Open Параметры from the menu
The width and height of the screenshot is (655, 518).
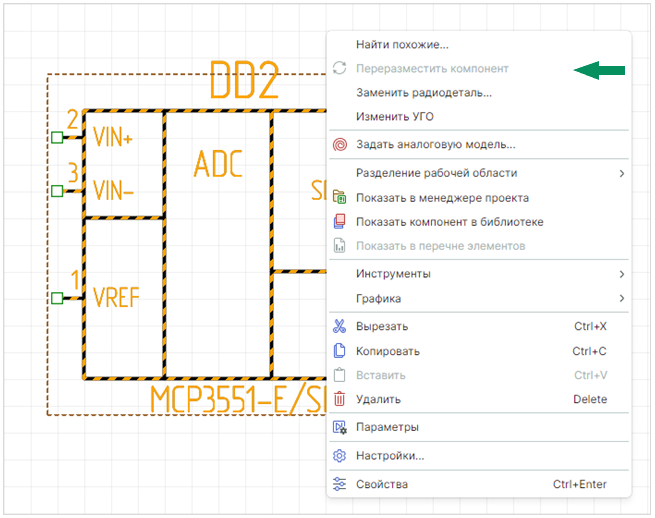tap(479, 427)
